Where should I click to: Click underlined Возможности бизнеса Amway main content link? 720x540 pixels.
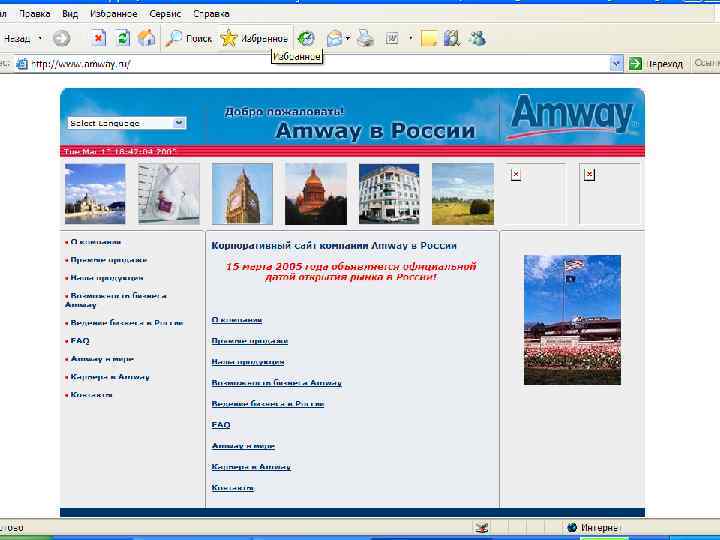point(276,382)
